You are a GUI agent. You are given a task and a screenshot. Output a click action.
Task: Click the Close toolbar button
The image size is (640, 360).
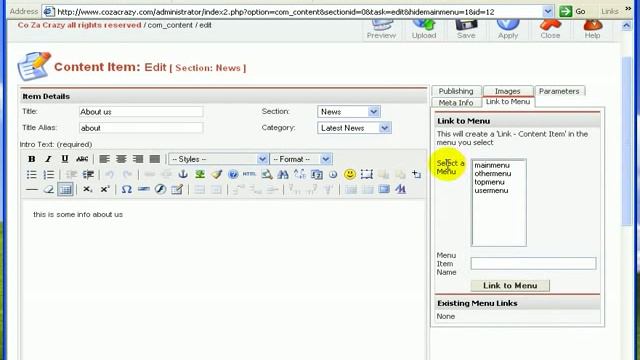pos(550,29)
